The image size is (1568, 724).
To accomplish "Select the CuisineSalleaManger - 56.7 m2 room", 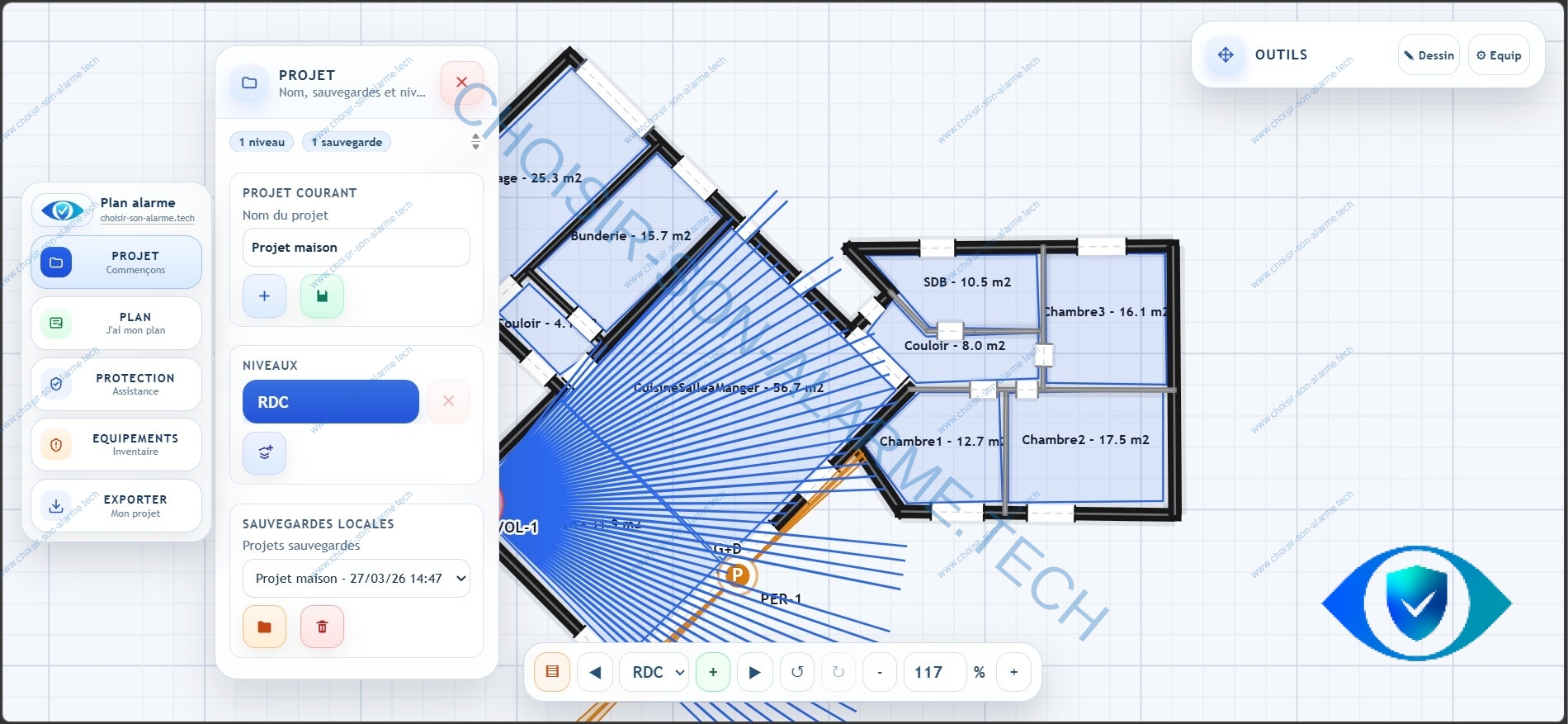I will [729, 388].
